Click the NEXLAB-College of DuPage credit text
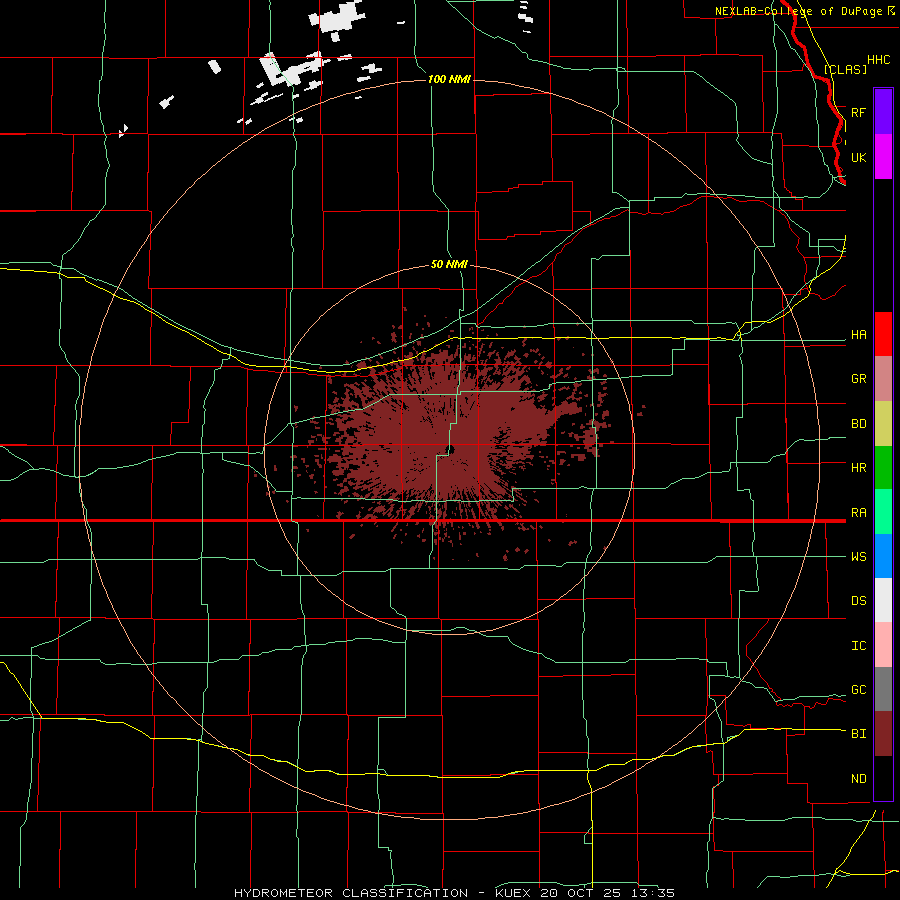Screen dimensions: 900x900 tap(798, 11)
